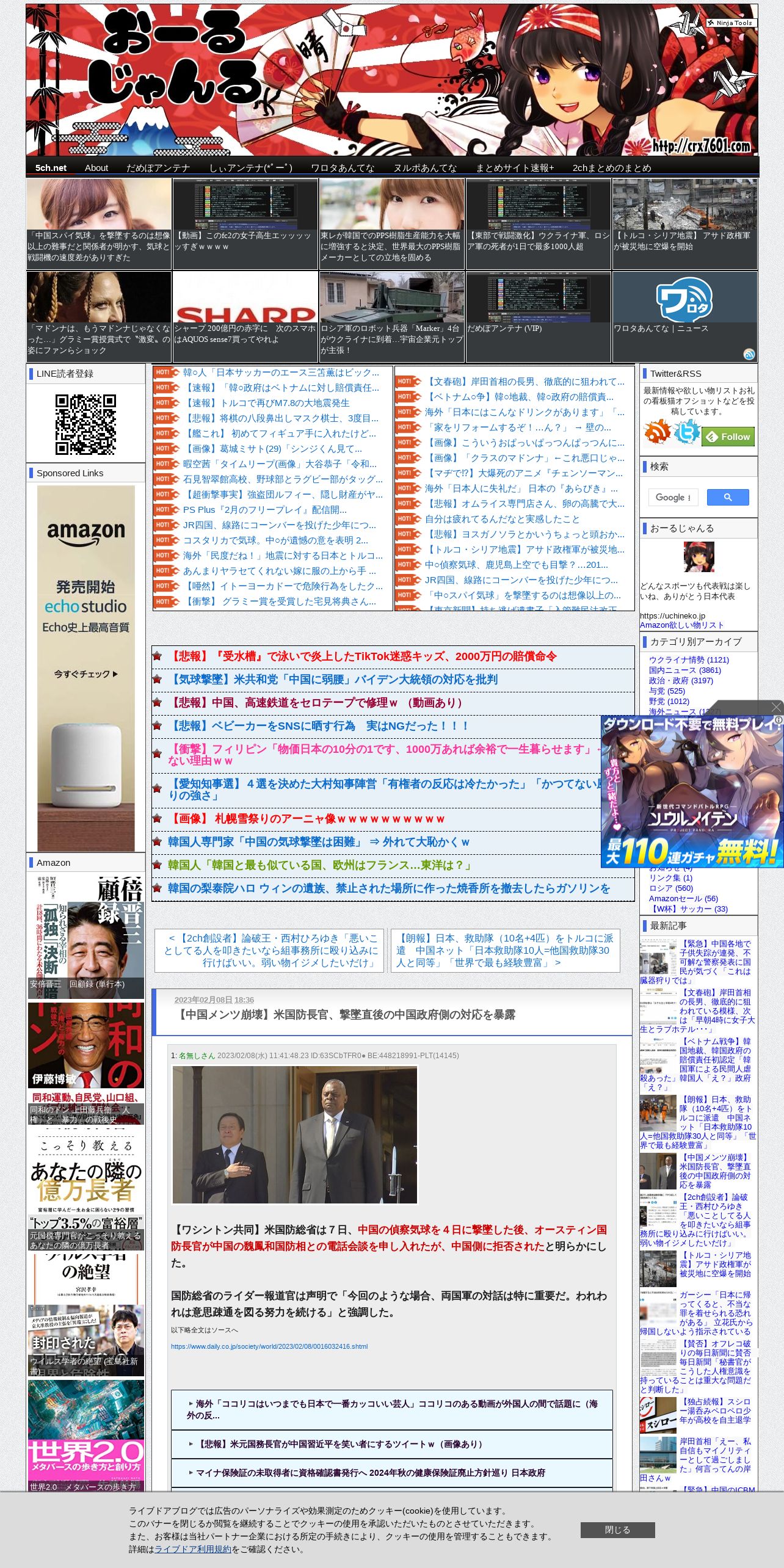Open the 受水槽 TikTok迷惑キッズ headline
The height and width of the screenshot is (1568, 784).
pos(362,656)
